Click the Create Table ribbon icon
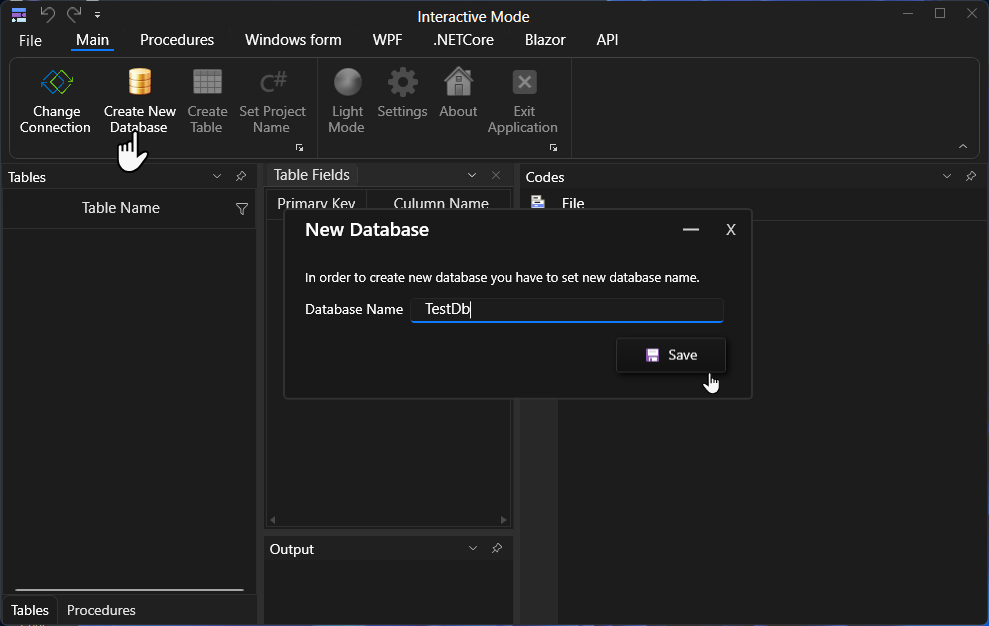This screenshot has height=626, width=989. pos(207,82)
